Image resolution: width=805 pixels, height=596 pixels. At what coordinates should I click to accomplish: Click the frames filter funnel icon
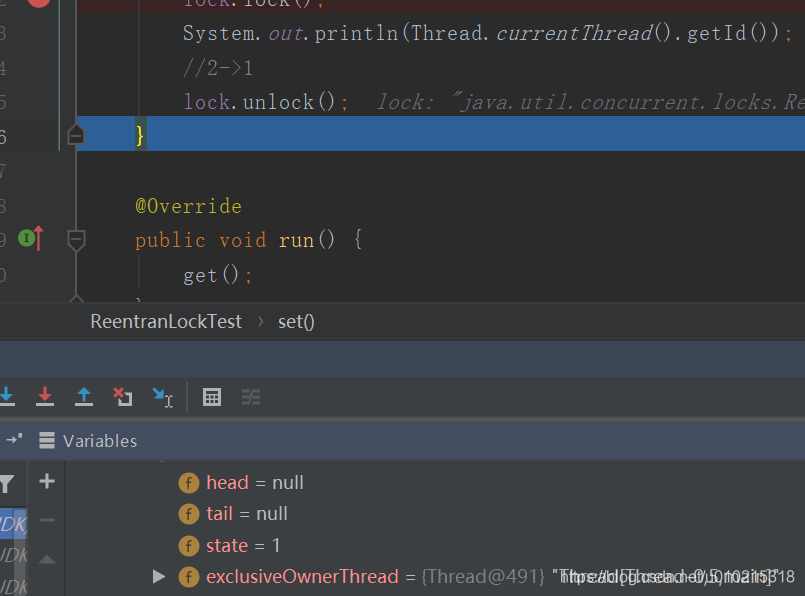point(7,484)
